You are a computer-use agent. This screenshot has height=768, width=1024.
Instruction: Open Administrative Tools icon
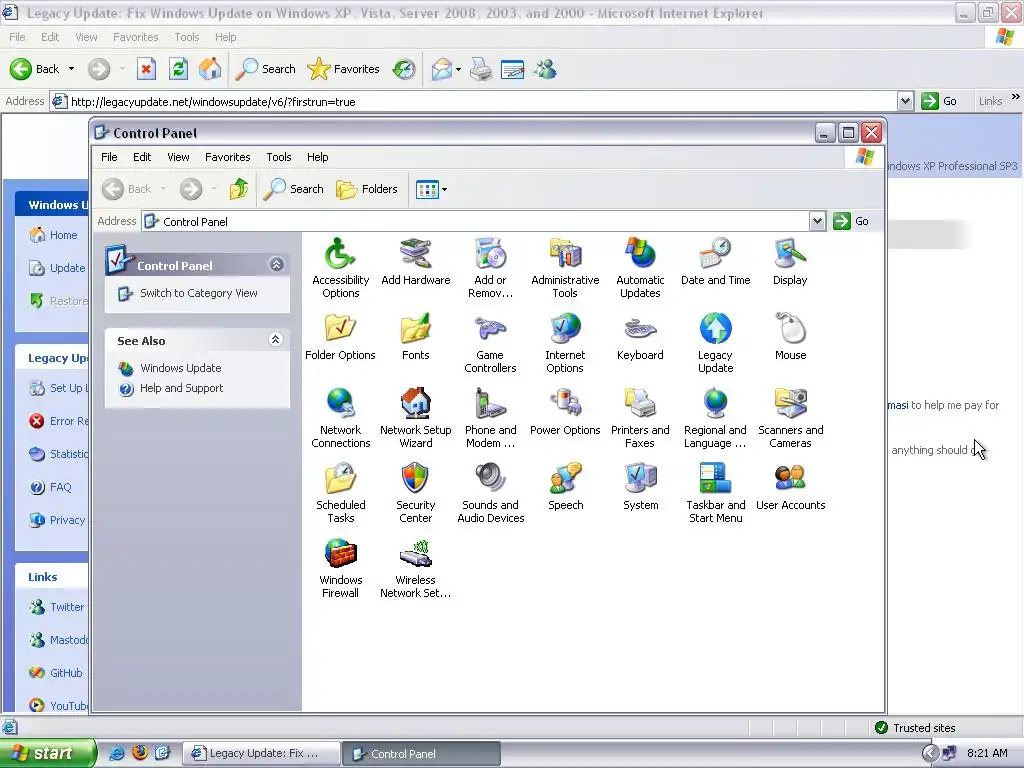click(x=565, y=268)
